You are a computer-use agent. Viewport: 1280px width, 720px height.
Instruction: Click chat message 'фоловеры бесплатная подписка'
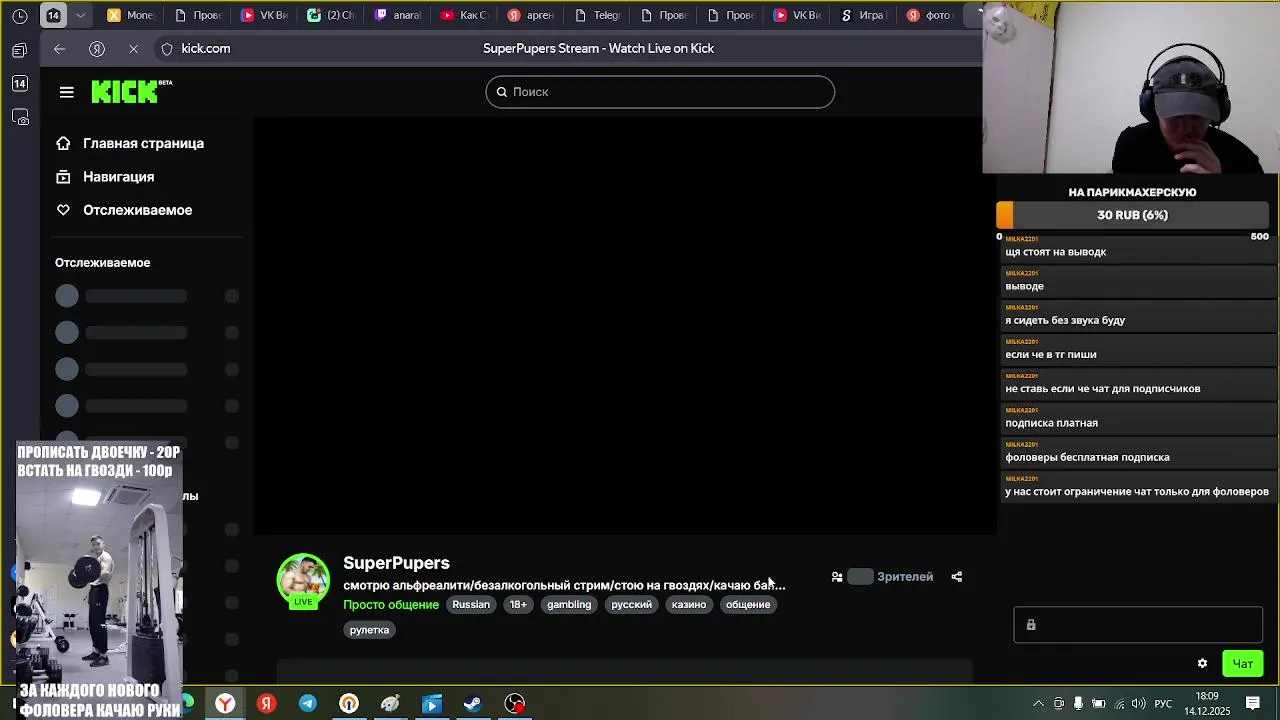point(1087,457)
